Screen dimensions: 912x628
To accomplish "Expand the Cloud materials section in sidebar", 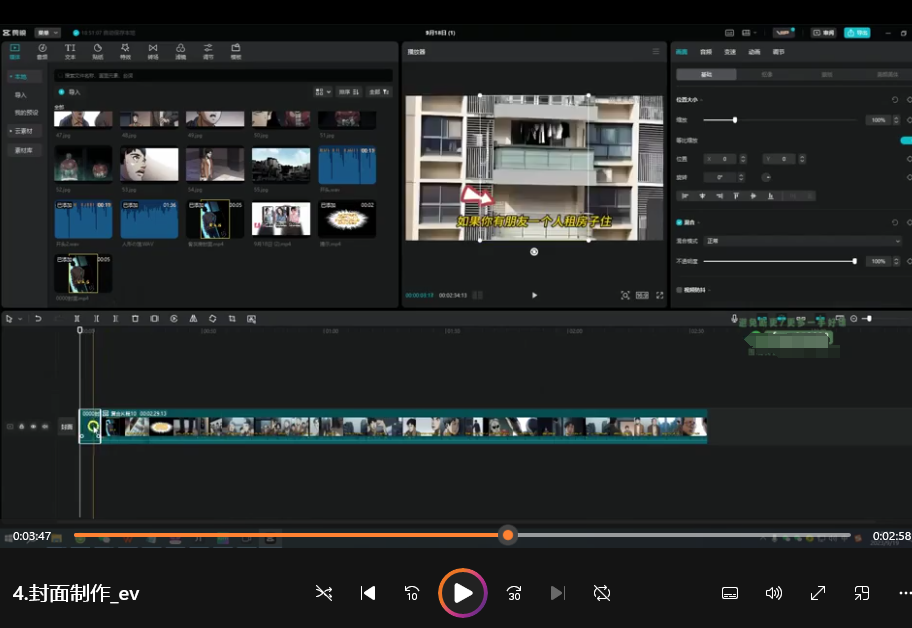I will [22, 131].
